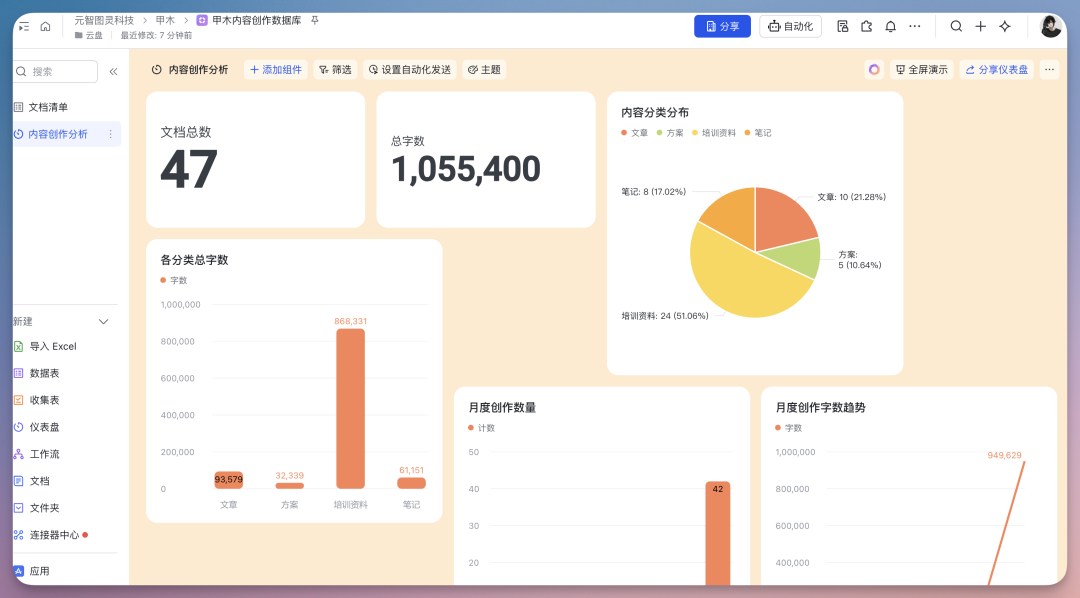Click the blue 分享 button
The width and height of the screenshot is (1080, 598).
coord(721,26)
